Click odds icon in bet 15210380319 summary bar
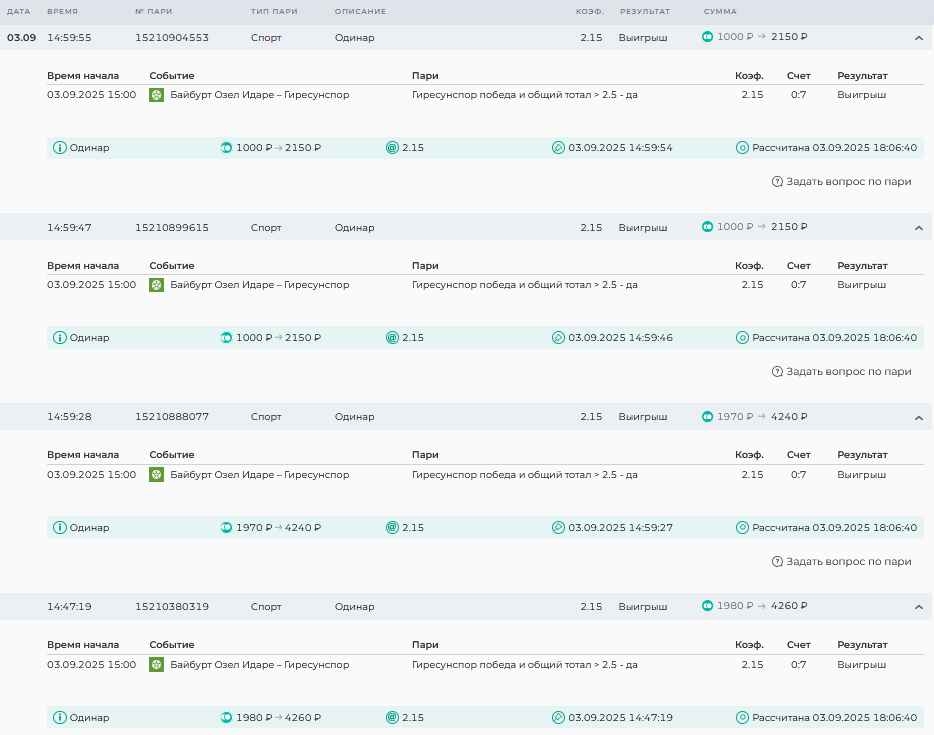This screenshot has height=735, width=934. click(392, 718)
